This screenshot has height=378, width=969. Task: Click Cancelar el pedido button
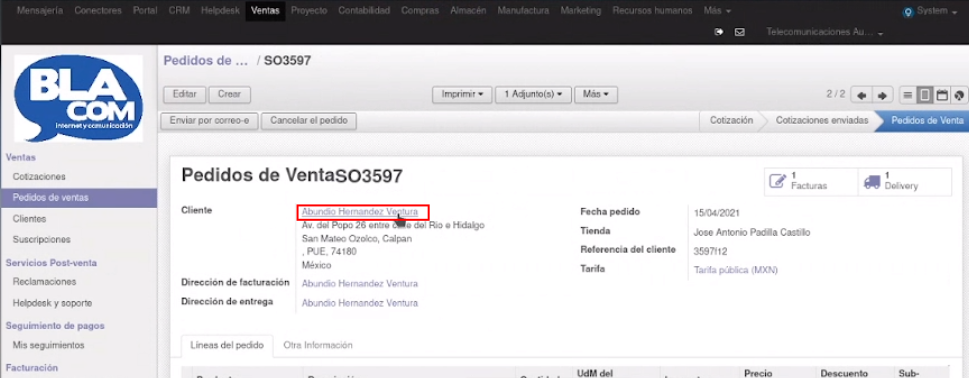pyautogui.click(x=309, y=120)
